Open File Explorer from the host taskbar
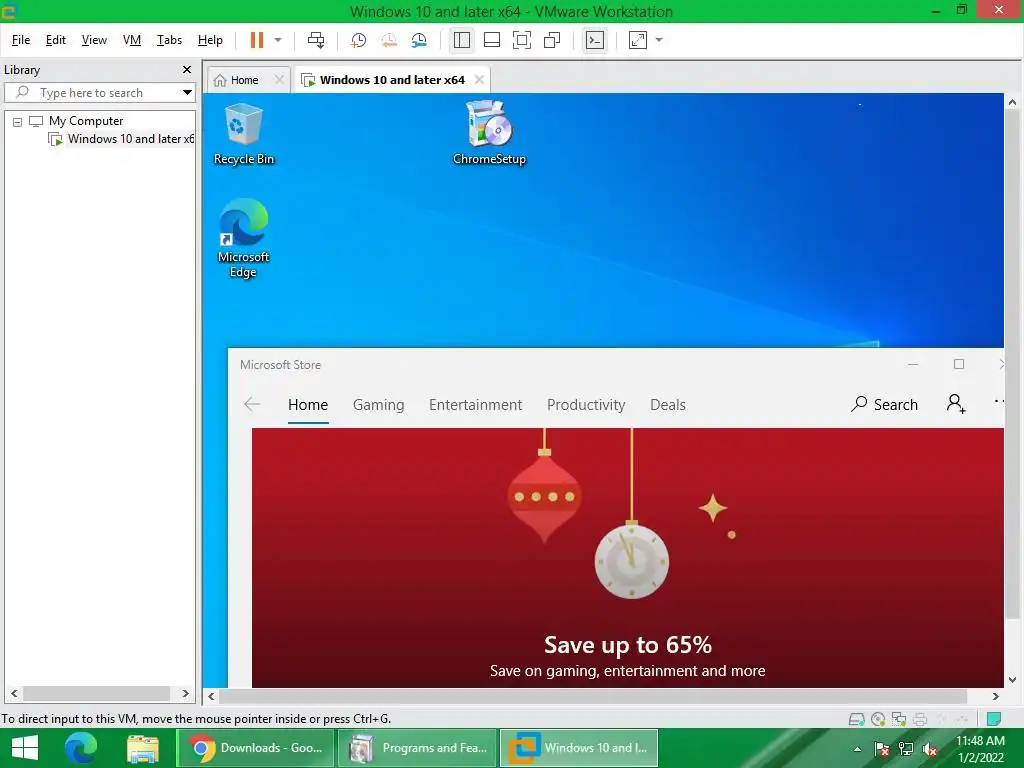This screenshot has height=768, width=1024. click(x=143, y=748)
